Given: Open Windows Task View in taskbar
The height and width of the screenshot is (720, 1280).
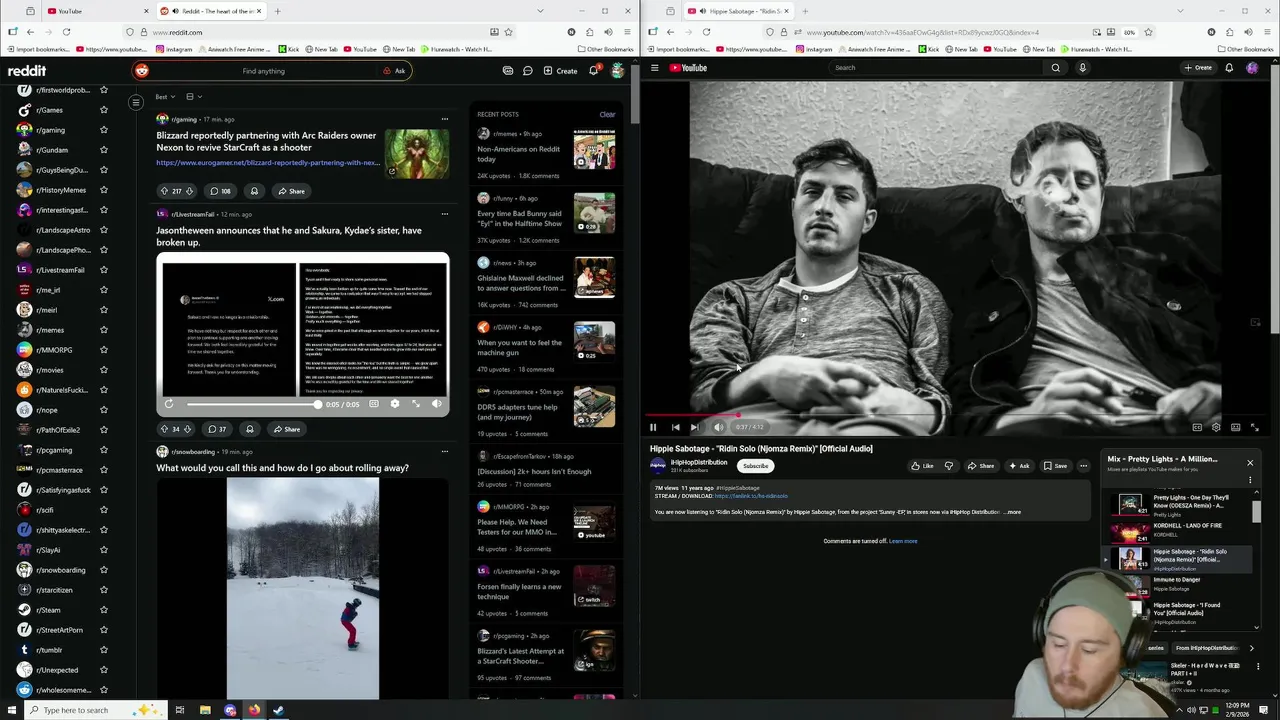Looking at the screenshot, I should click(x=180, y=710).
